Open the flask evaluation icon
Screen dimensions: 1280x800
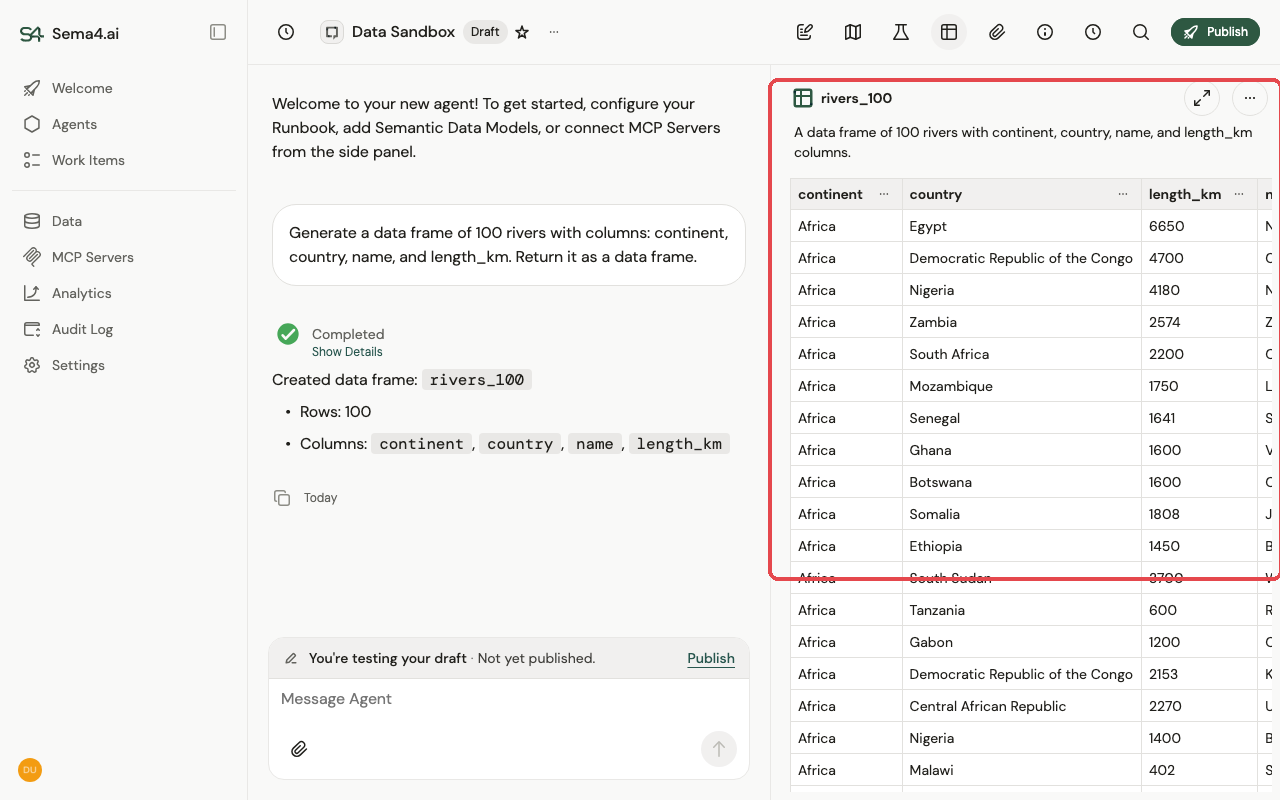tap(901, 32)
